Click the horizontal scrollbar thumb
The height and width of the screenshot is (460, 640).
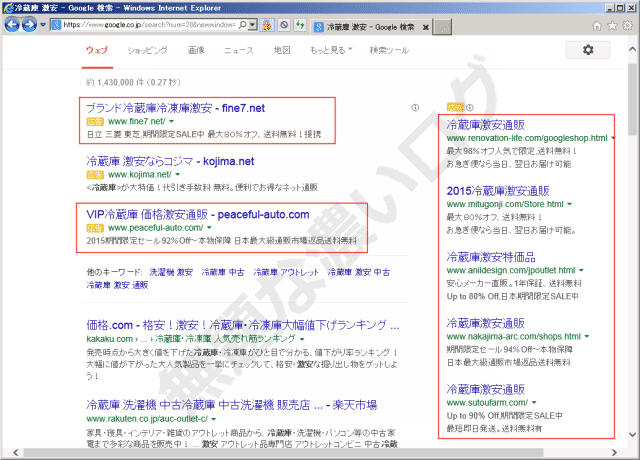[283, 452]
